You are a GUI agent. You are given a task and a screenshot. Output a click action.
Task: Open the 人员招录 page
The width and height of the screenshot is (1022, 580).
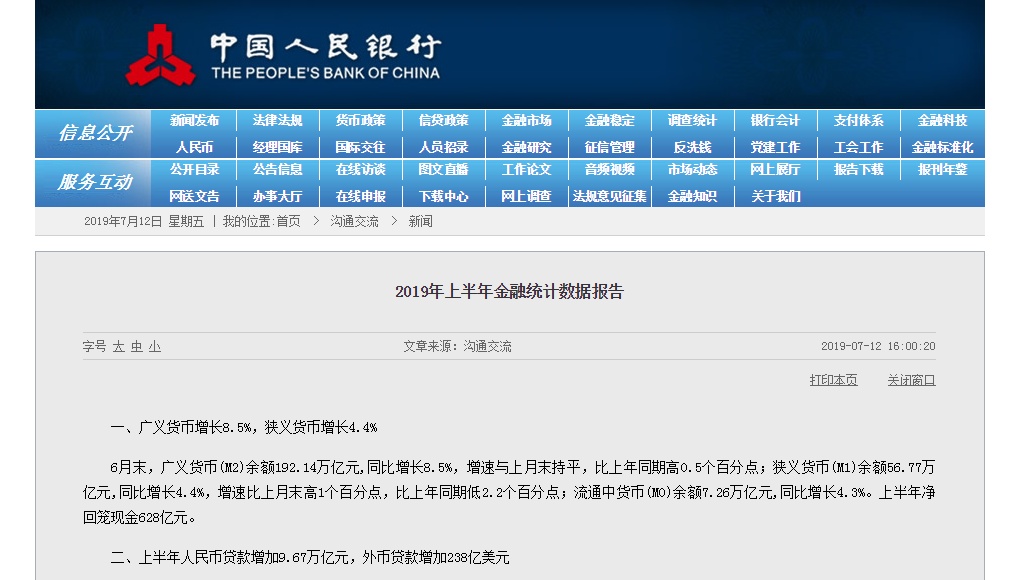click(444, 147)
